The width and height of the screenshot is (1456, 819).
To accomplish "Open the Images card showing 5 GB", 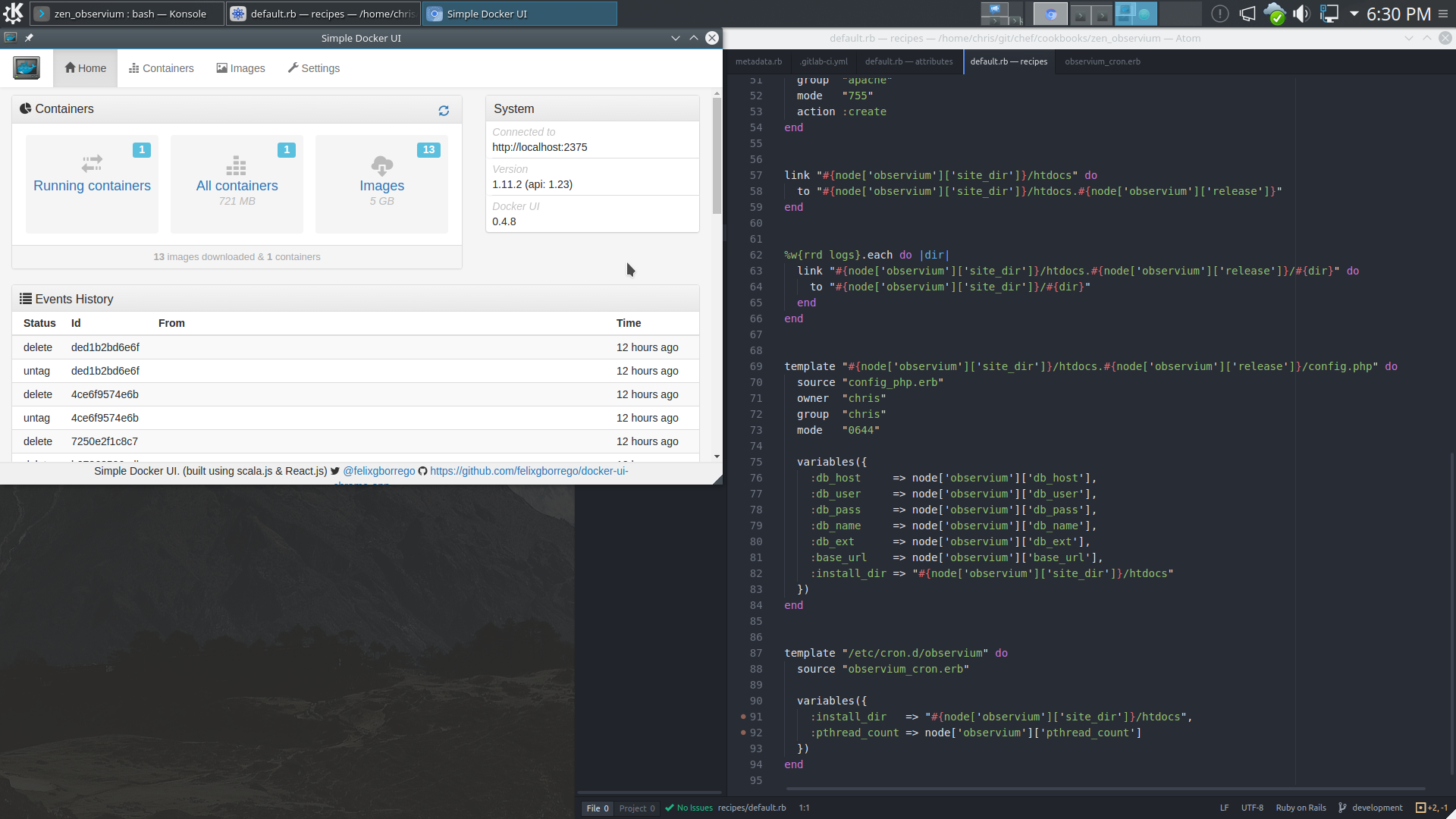I will [x=381, y=184].
